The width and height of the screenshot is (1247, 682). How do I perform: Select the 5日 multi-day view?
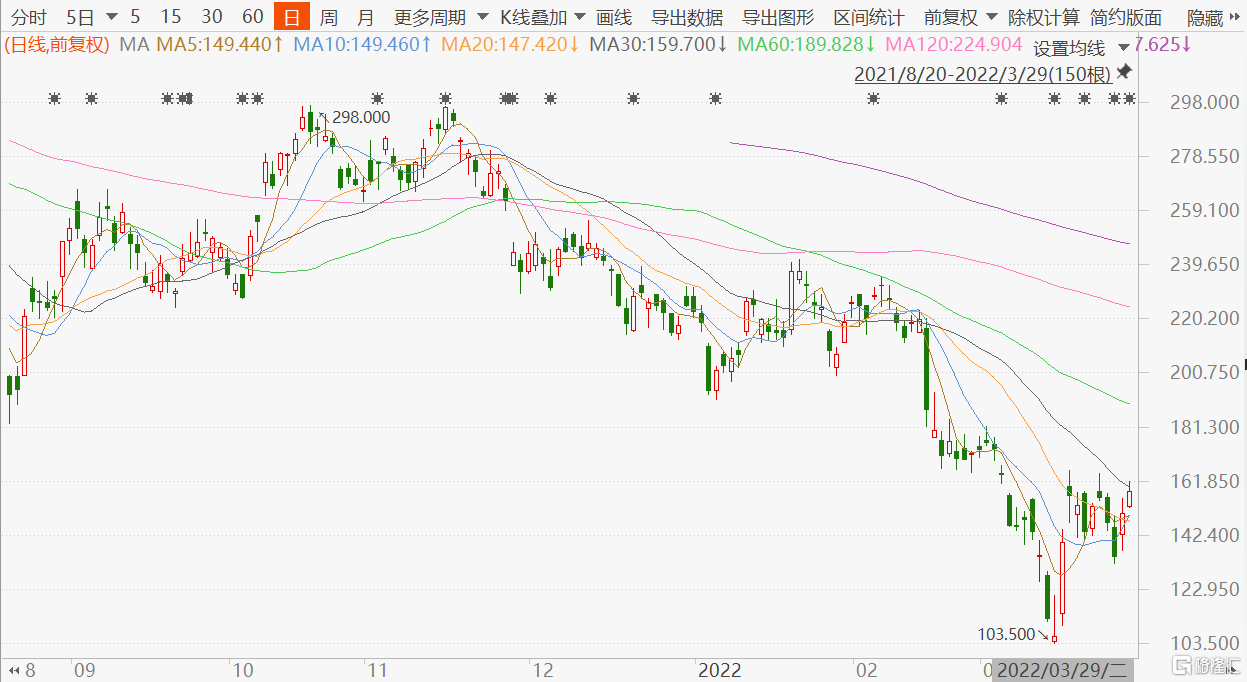(x=81, y=17)
